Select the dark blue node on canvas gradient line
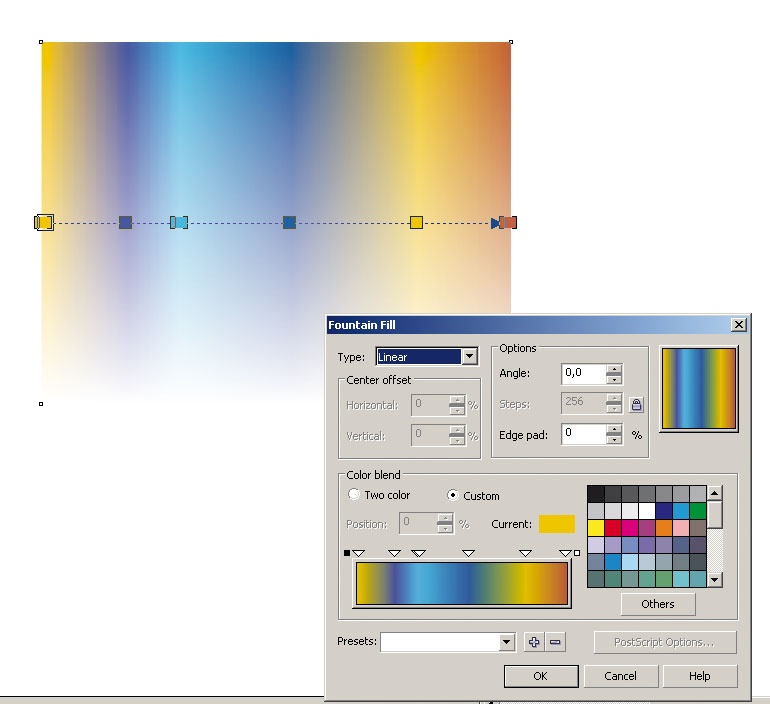This screenshot has width=770, height=704. 126,222
